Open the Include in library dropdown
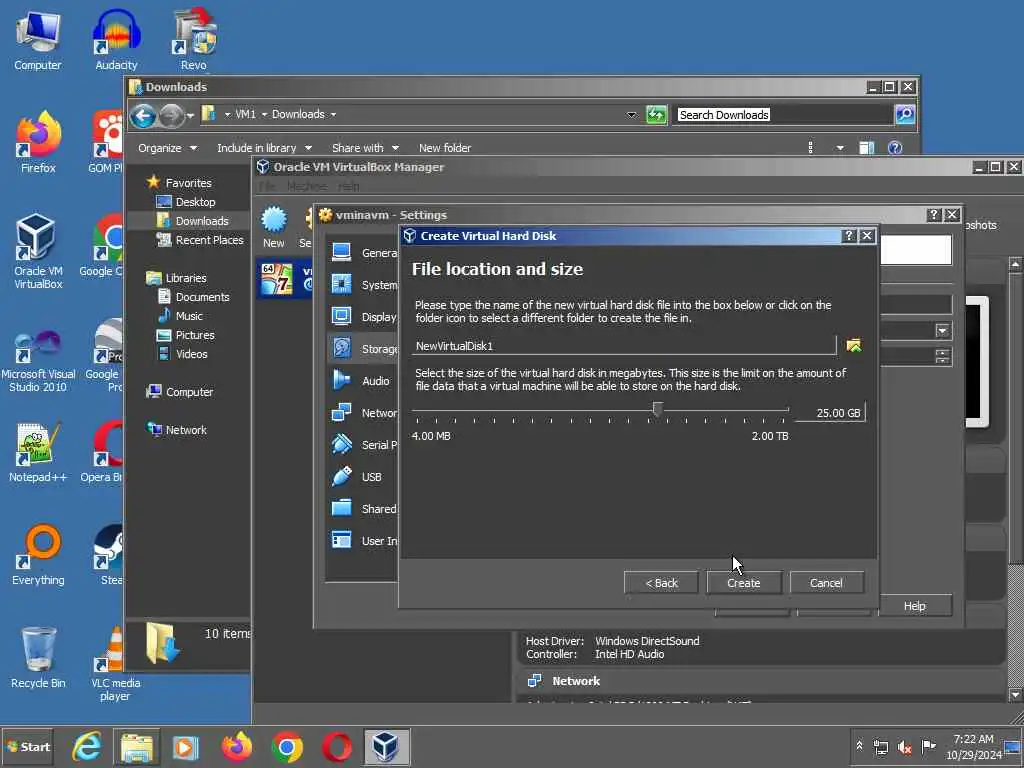The width and height of the screenshot is (1024, 768). coord(264,148)
